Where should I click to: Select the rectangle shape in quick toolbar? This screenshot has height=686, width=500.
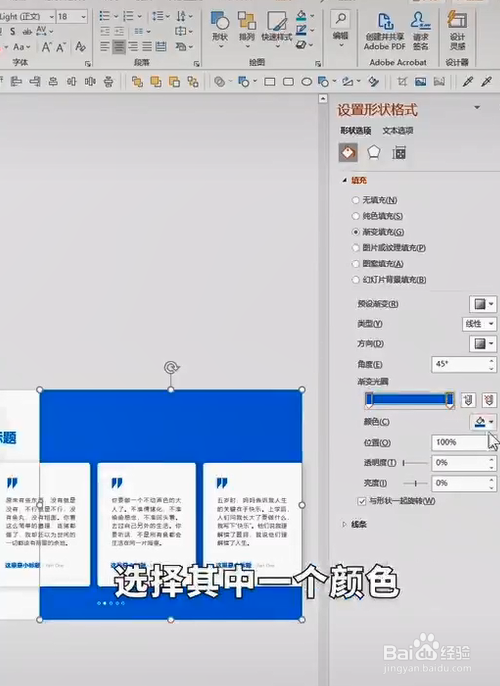click(270, 81)
